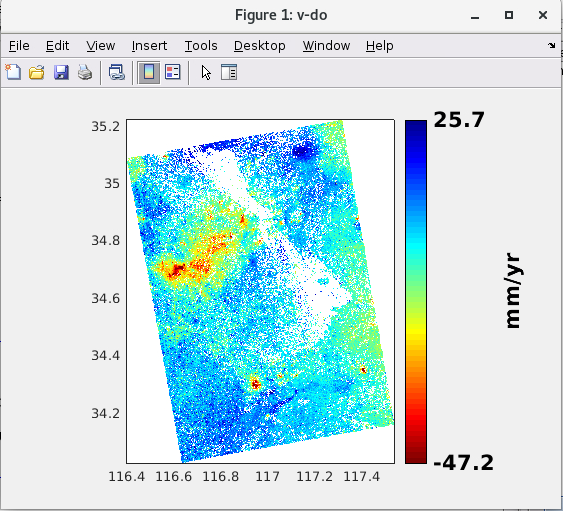Save the figure using the floppy disk icon
Image resolution: width=563 pixels, height=511 pixels.
[61, 72]
